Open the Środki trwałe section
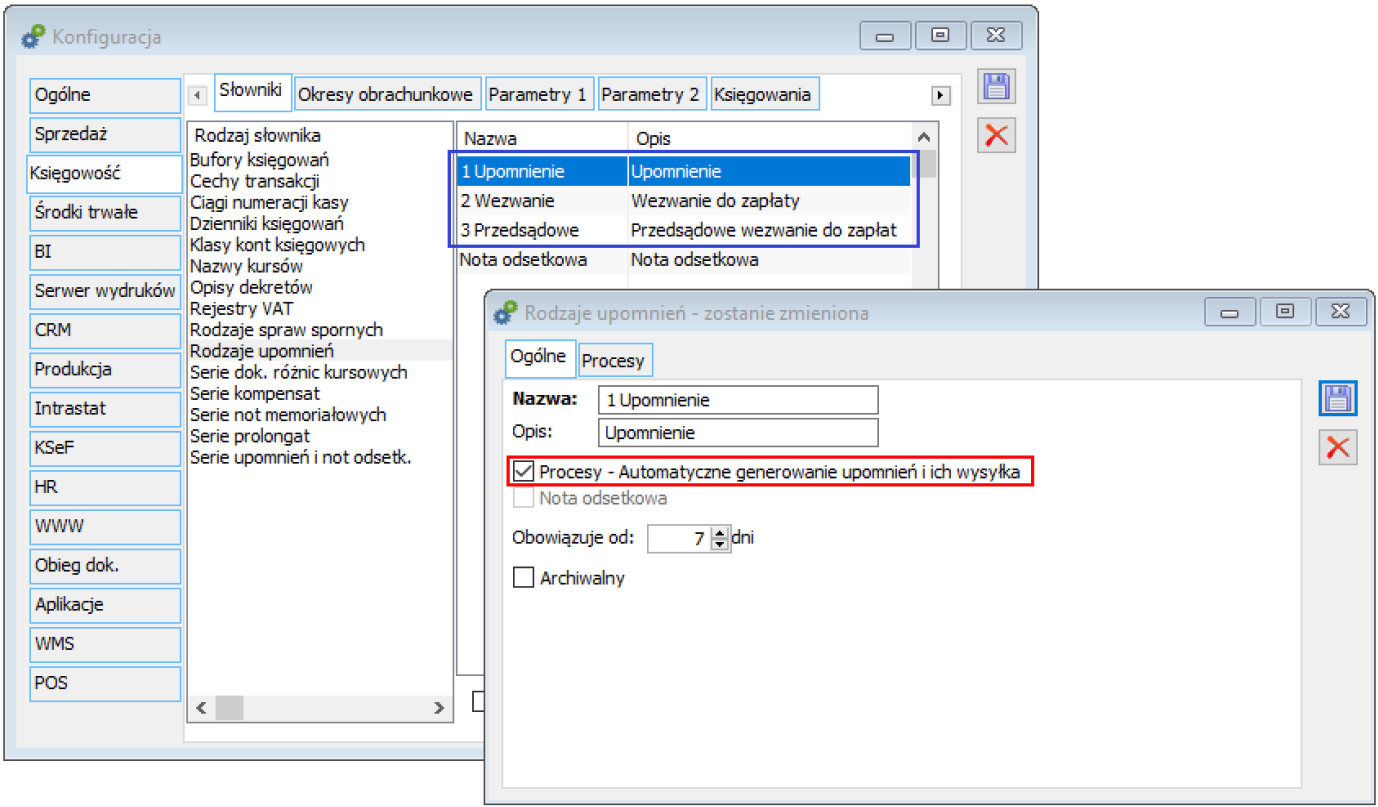 105,212
